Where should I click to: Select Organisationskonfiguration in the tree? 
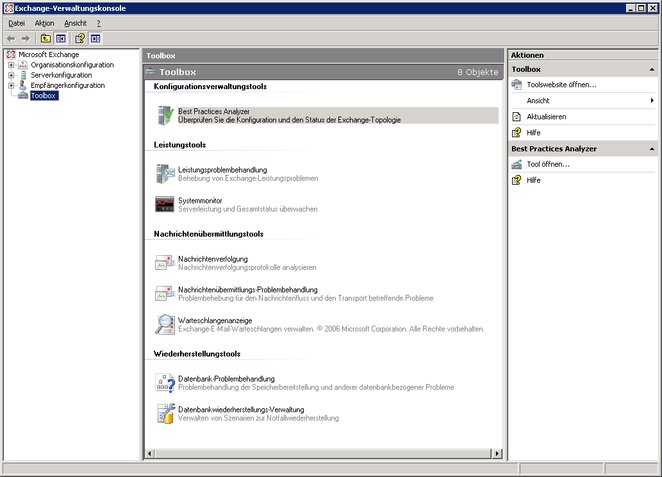(x=72, y=65)
